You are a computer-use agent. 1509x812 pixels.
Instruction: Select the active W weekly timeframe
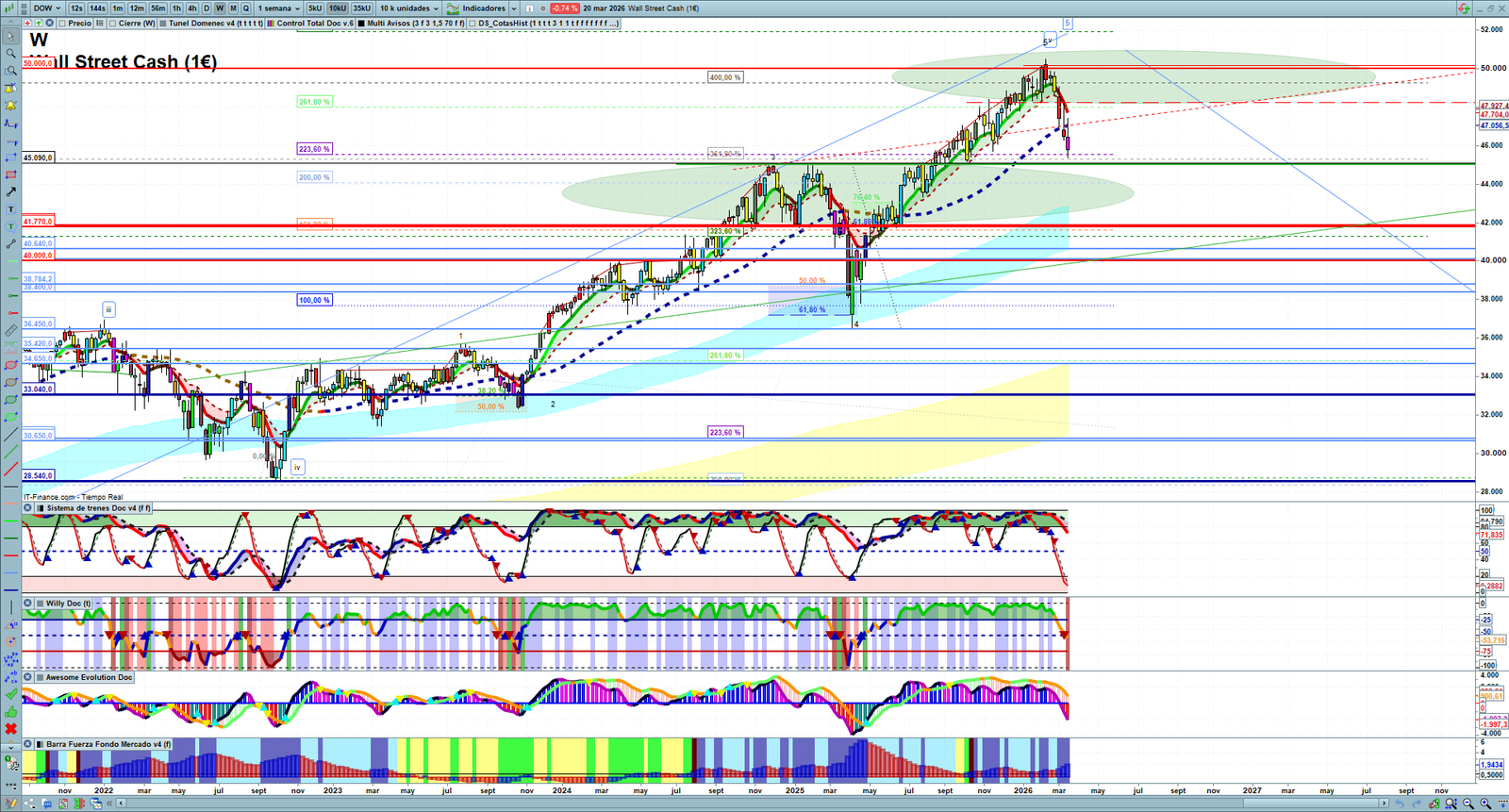click(220, 8)
